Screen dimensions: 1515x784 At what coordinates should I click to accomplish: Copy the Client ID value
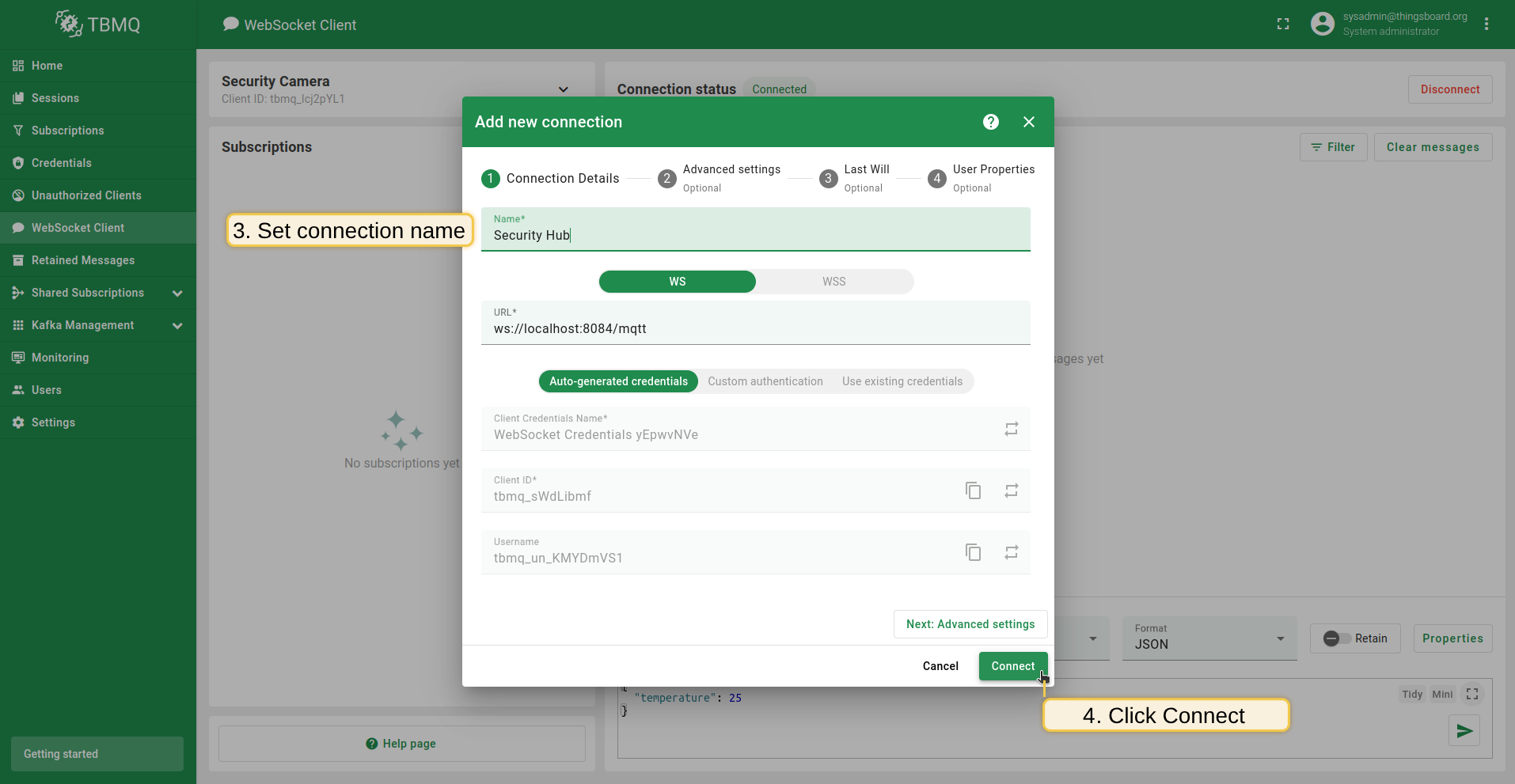(x=973, y=490)
